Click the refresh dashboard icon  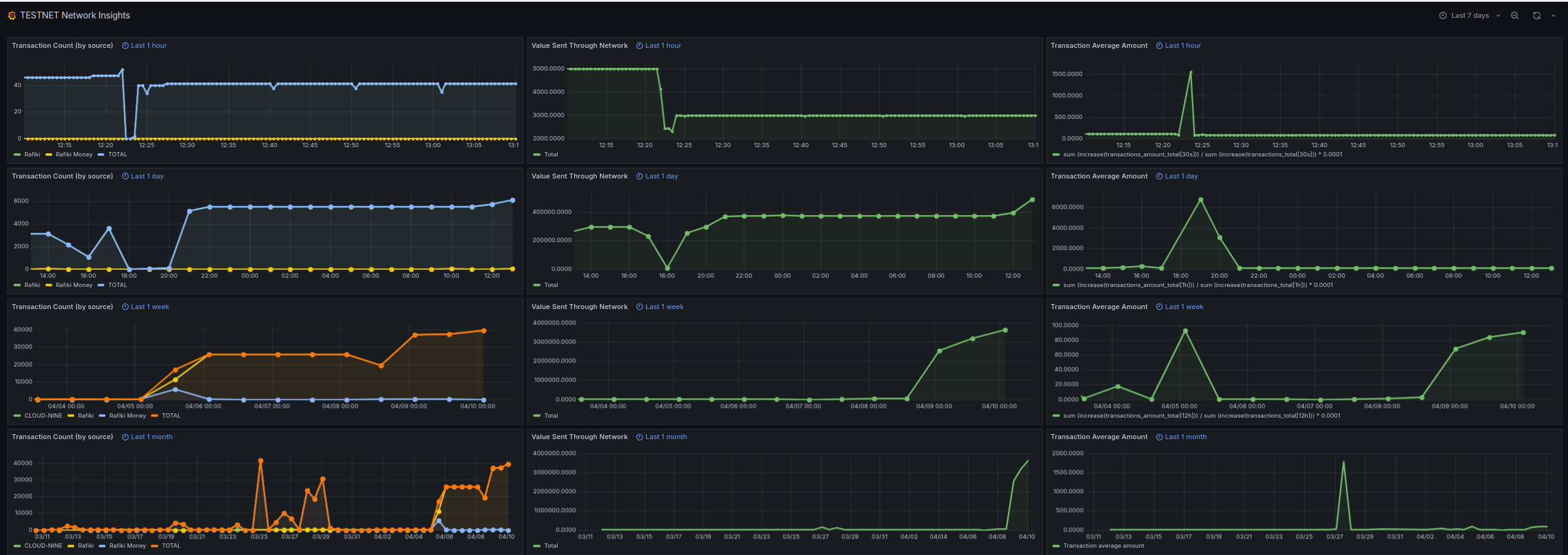tap(1535, 15)
